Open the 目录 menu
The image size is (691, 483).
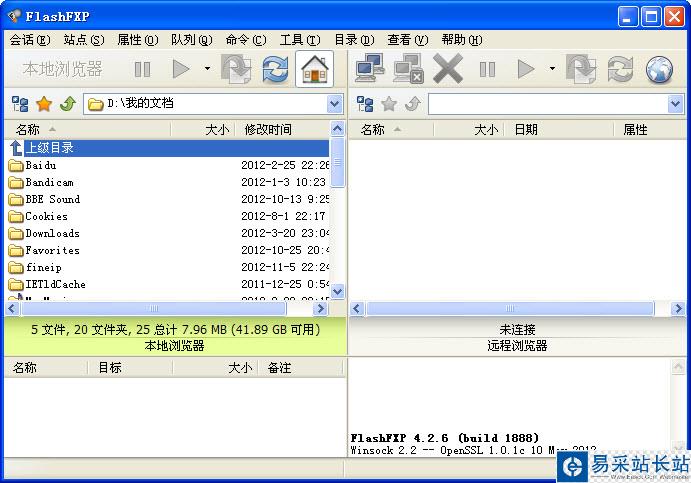coord(354,40)
